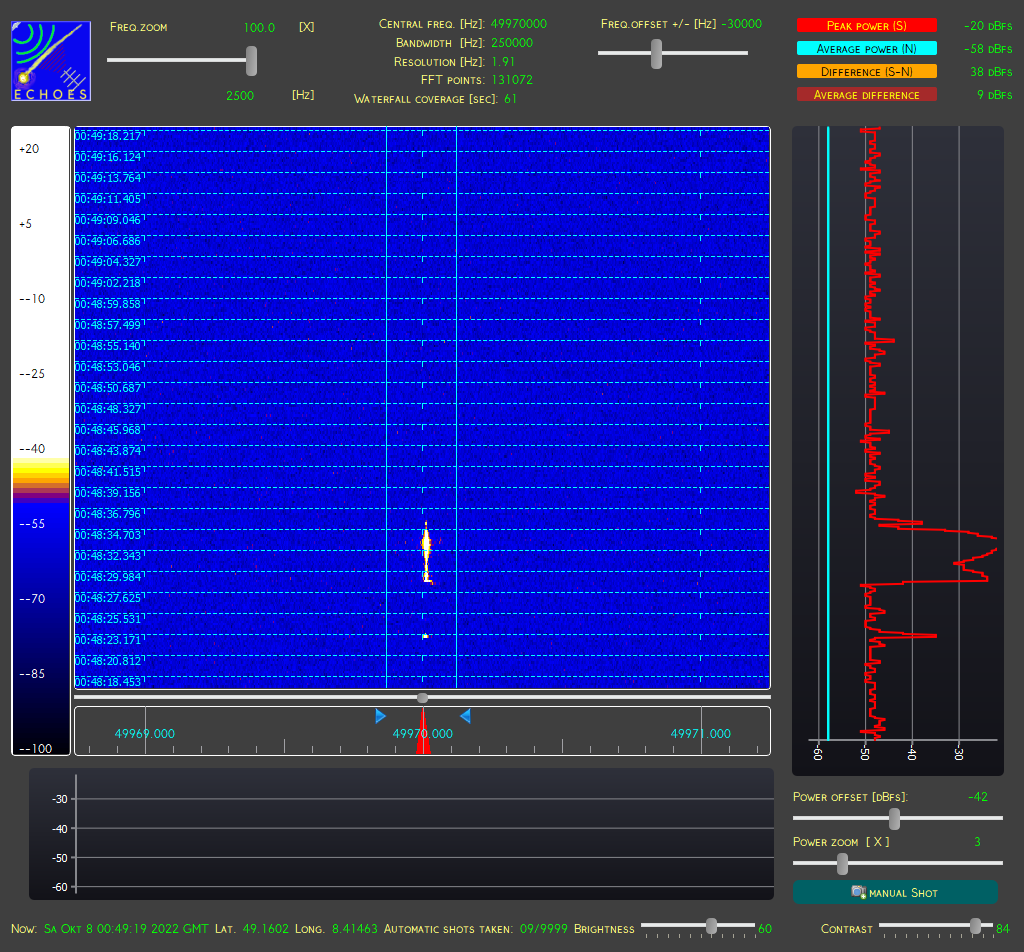Image resolution: width=1024 pixels, height=952 pixels.
Task: Click the red center frequency triangle marker
Action: point(423,731)
